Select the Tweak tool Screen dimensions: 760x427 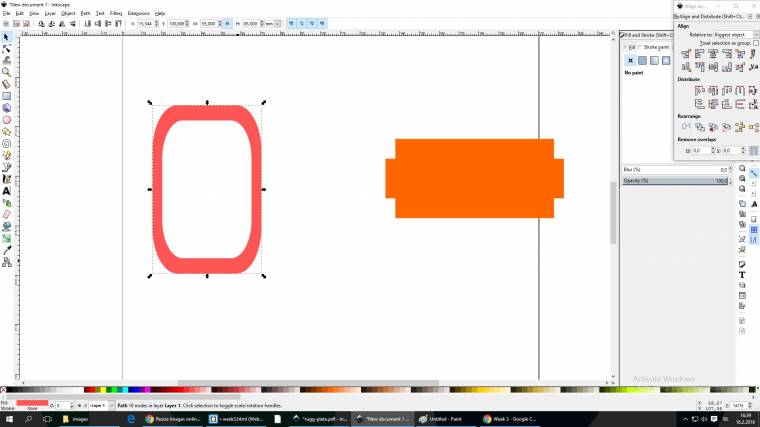tap(6, 61)
